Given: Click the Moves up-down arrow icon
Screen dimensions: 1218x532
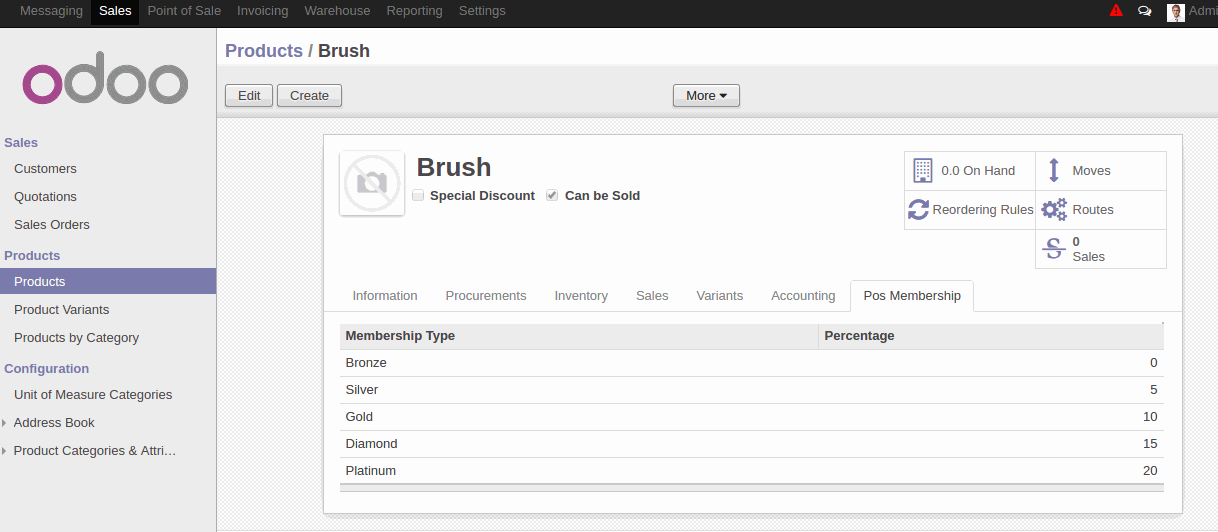Looking at the screenshot, I should pos(1053,171).
